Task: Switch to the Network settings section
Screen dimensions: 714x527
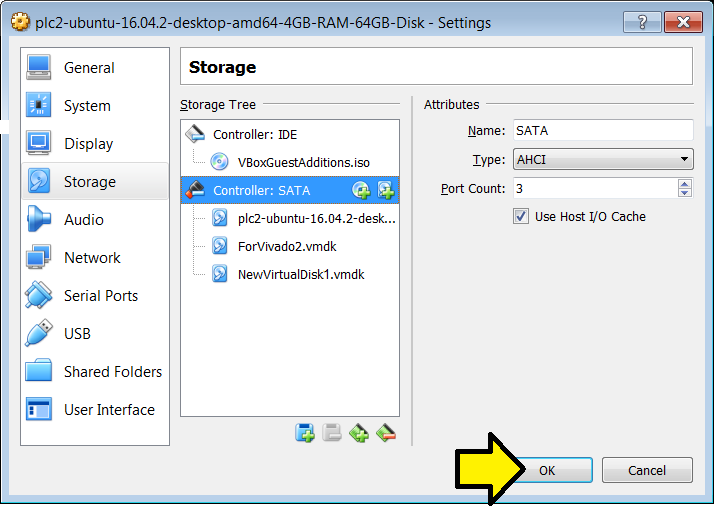Action: (92, 258)
